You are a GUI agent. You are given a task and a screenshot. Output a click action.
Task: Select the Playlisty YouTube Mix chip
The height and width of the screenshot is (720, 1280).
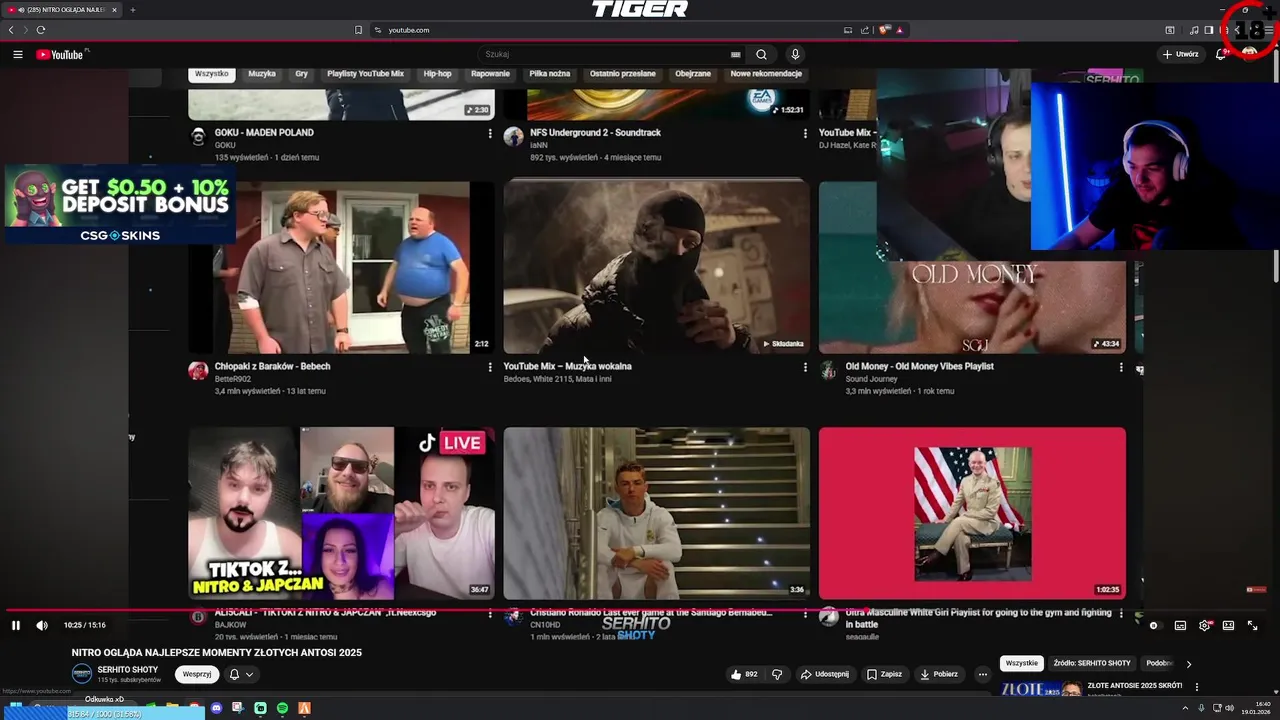(x=365, y=74)
